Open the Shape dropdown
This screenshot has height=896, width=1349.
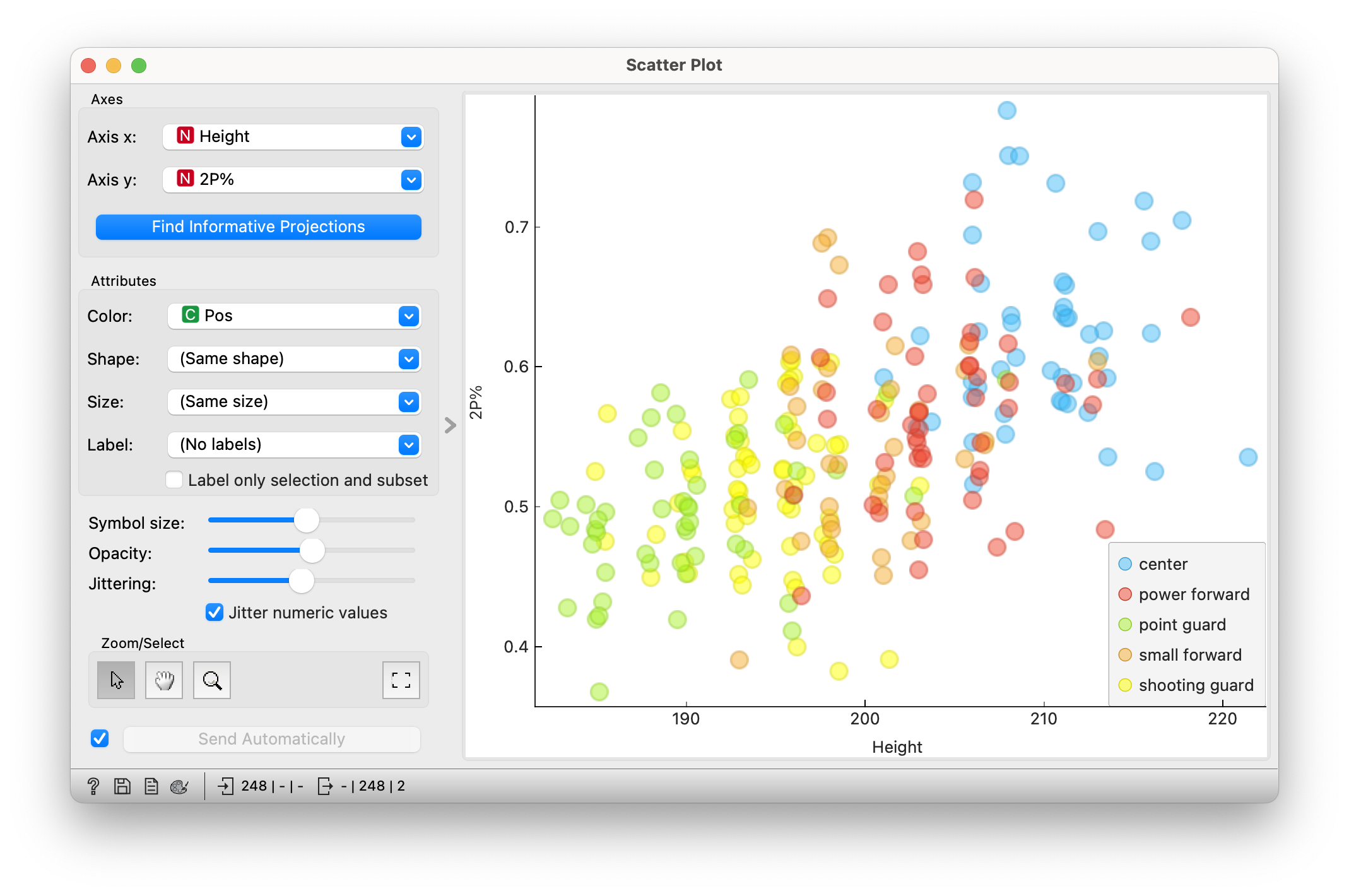coord(294,358)
